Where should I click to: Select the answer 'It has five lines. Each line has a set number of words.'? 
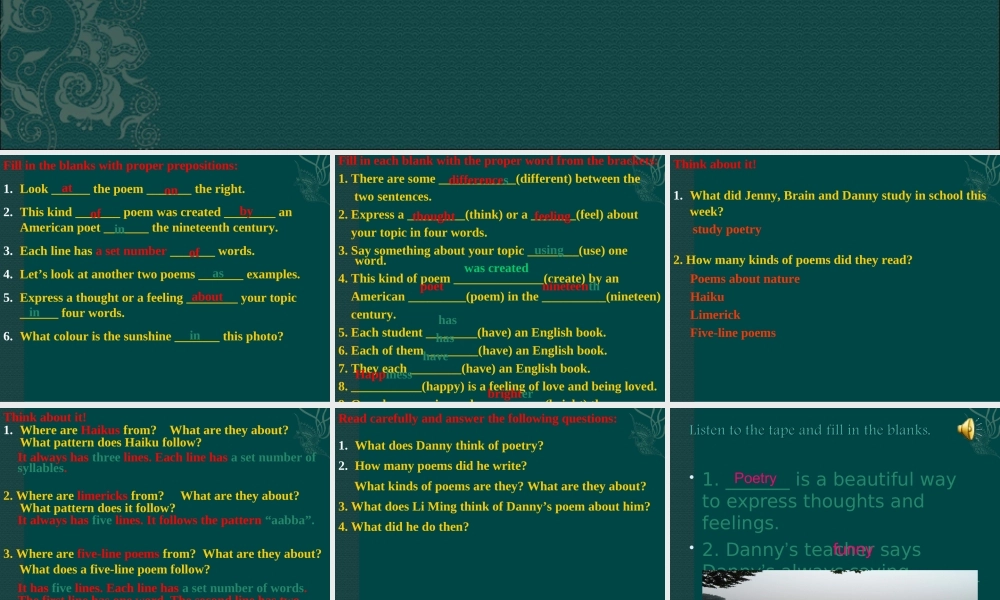click(162, 588)
